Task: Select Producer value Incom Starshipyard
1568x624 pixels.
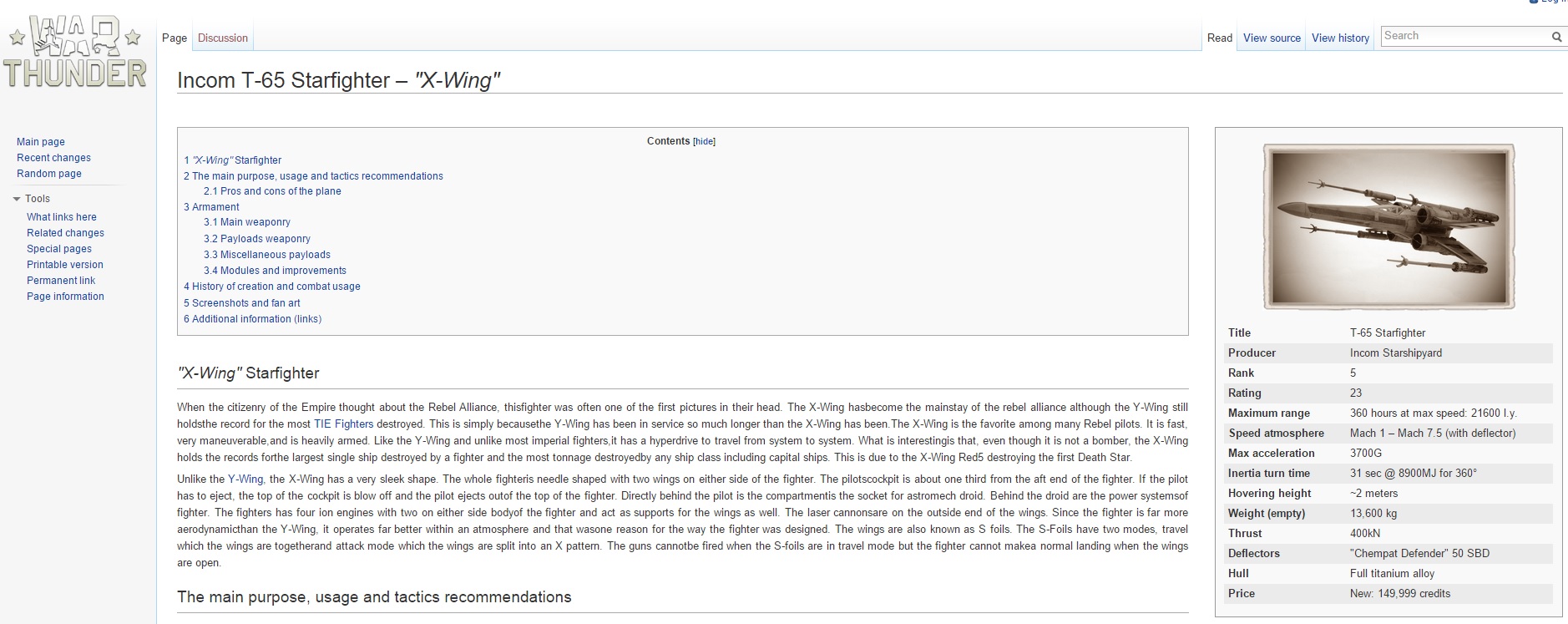Action: pyautogui.click(x=1396, y=353)
